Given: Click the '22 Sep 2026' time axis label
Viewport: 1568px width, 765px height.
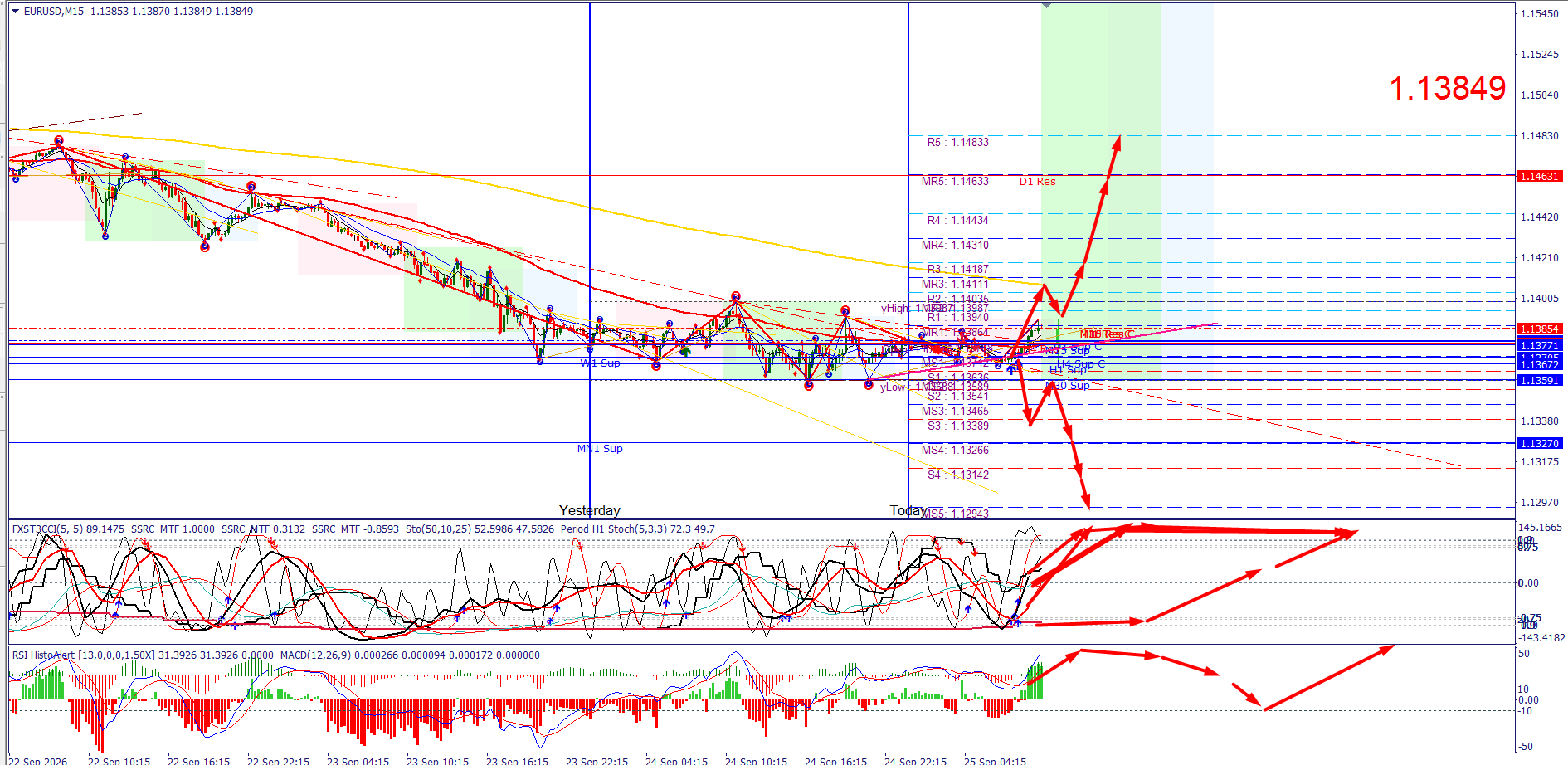Looking at the screenshot, I should pos(38,761).
